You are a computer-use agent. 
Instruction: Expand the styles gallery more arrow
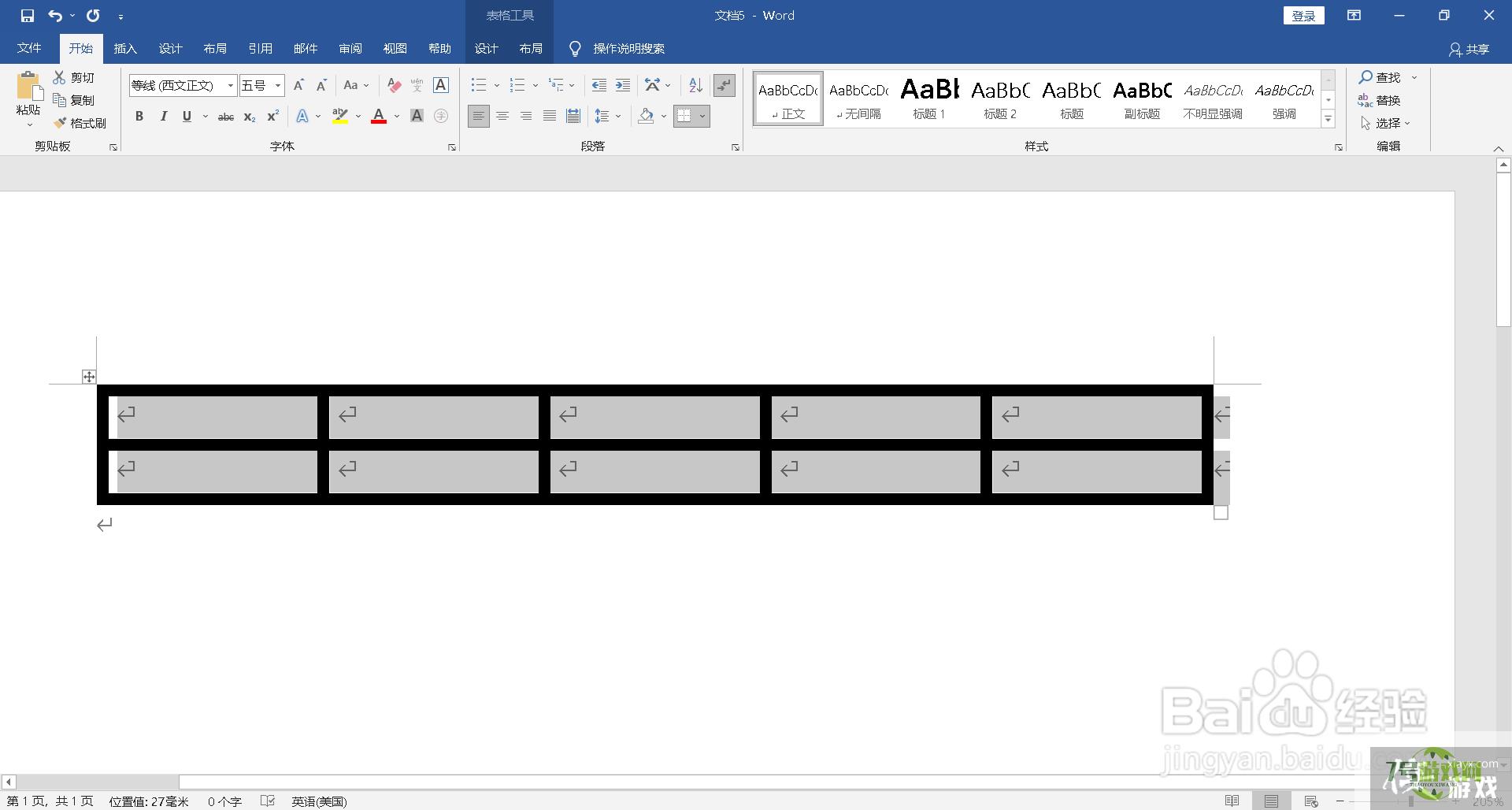pyautogui.click(x=1329, y=119)
